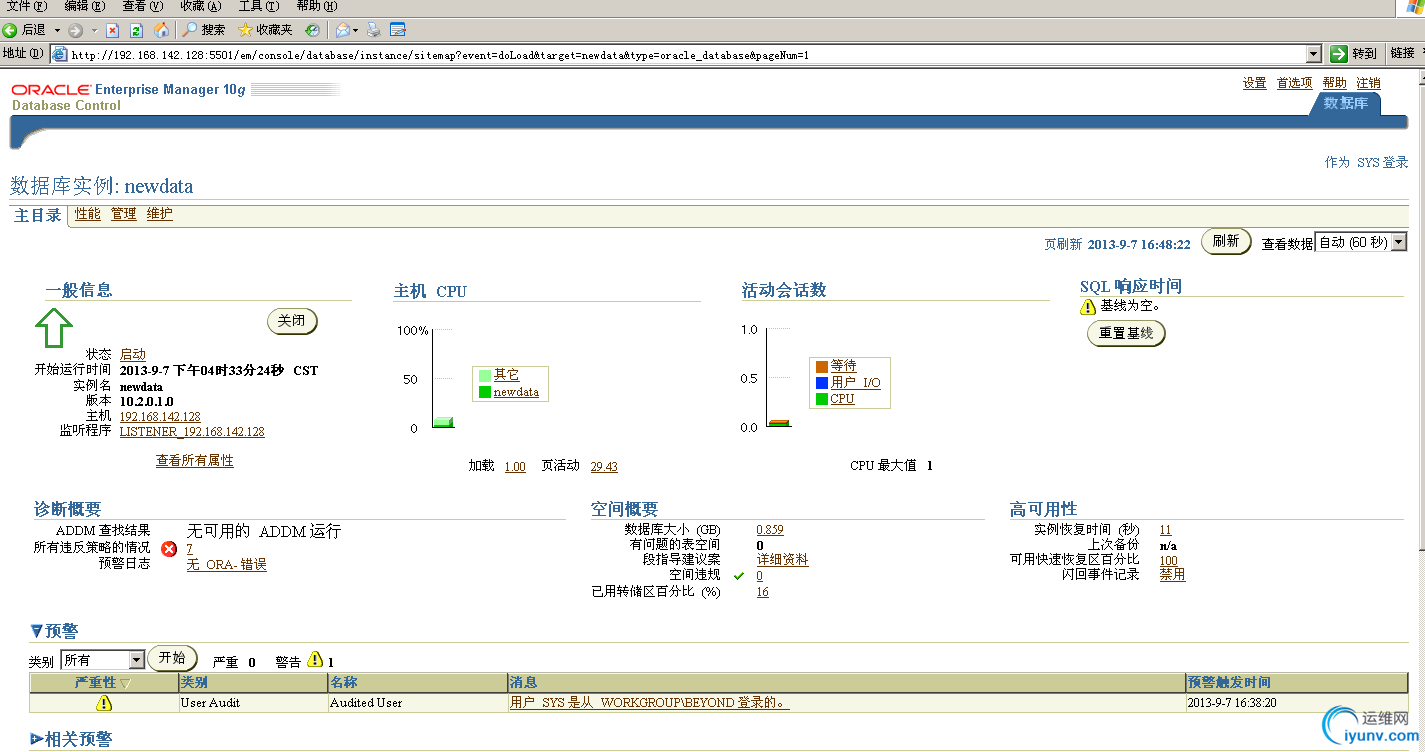
Task: Open the 帮助 (H) menu
Action: [x=316, y=6]
